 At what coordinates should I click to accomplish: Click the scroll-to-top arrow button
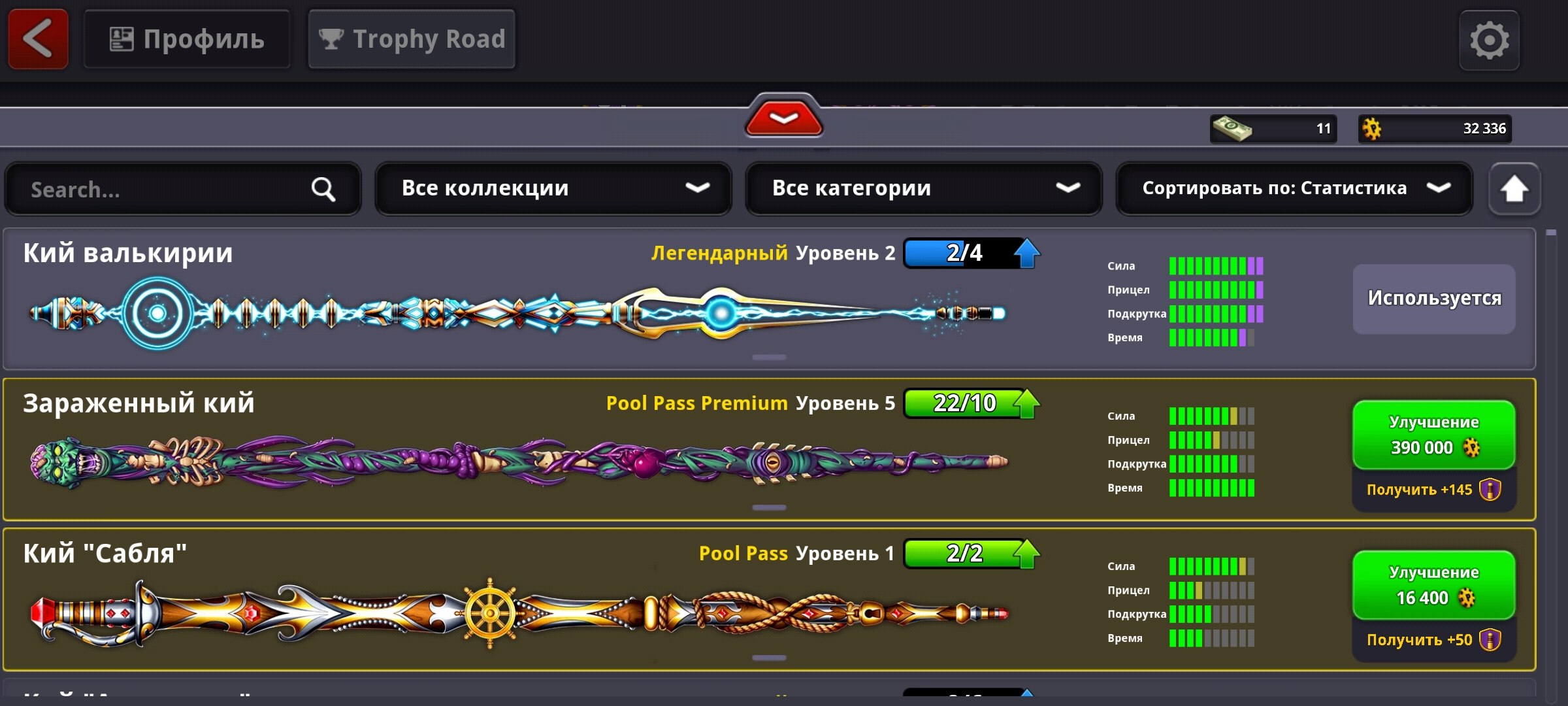pos(1514,189)
